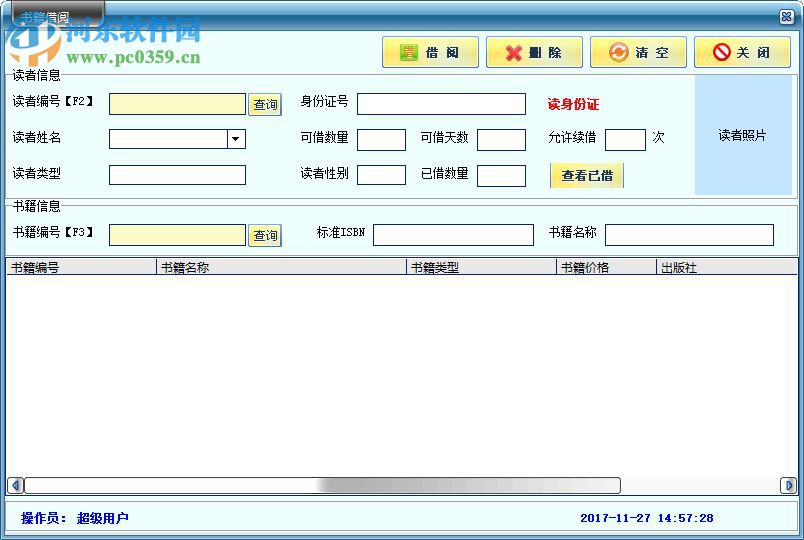Screen dimensions: 804x540
Task: Focus the 身份证号 input field
Action: pyautogui.click(x=441, y=104)
